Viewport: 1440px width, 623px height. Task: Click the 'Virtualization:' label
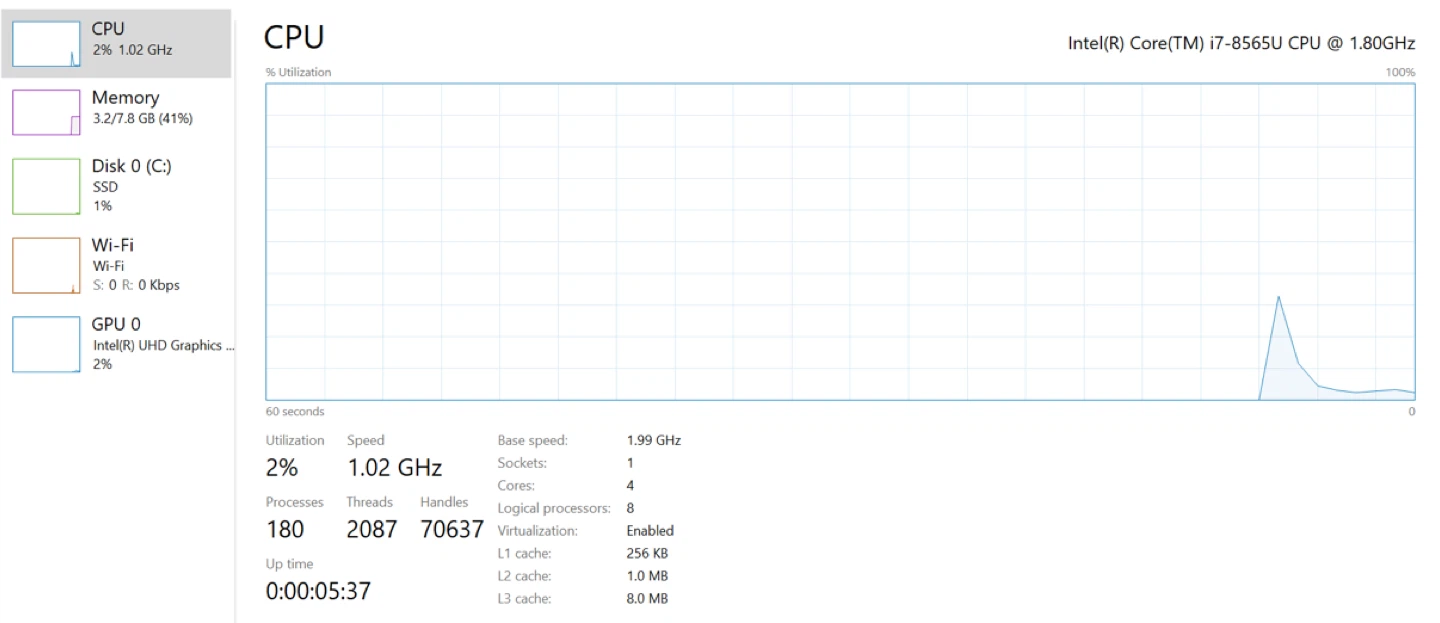click(537, 531)
